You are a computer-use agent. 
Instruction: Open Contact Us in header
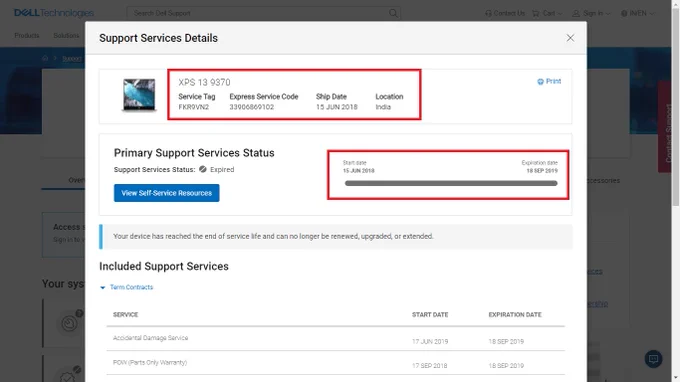[505, 13]
